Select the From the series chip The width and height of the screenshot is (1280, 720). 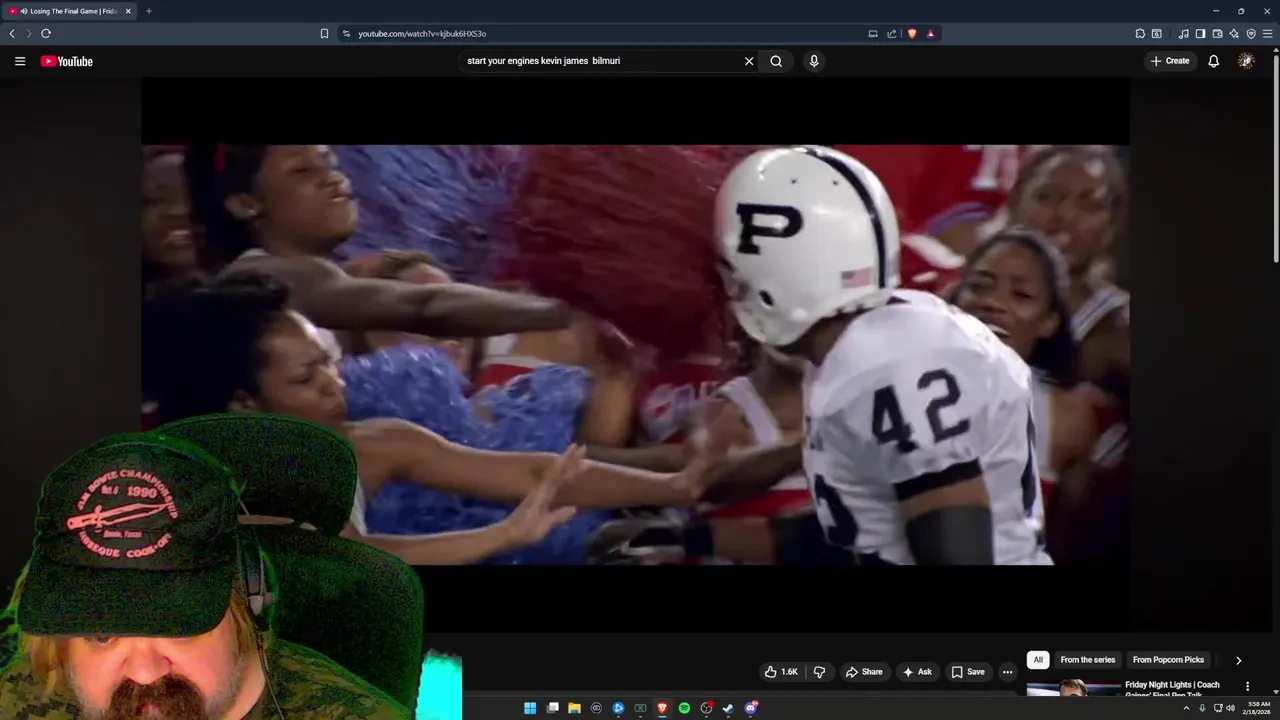[1087, 660]
